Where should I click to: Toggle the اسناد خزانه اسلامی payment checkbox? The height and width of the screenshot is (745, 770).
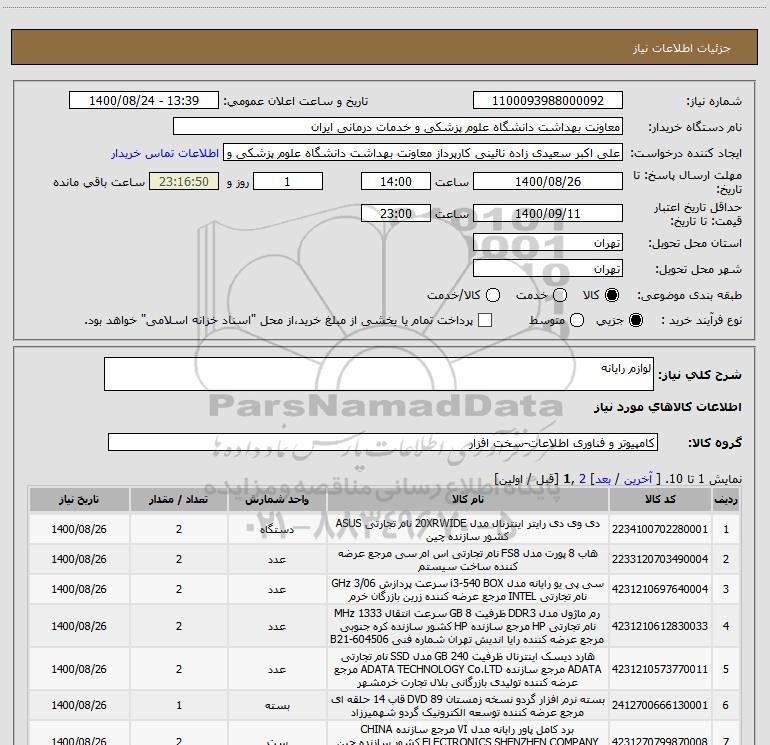pyautogui.click(x=485, y=320)
